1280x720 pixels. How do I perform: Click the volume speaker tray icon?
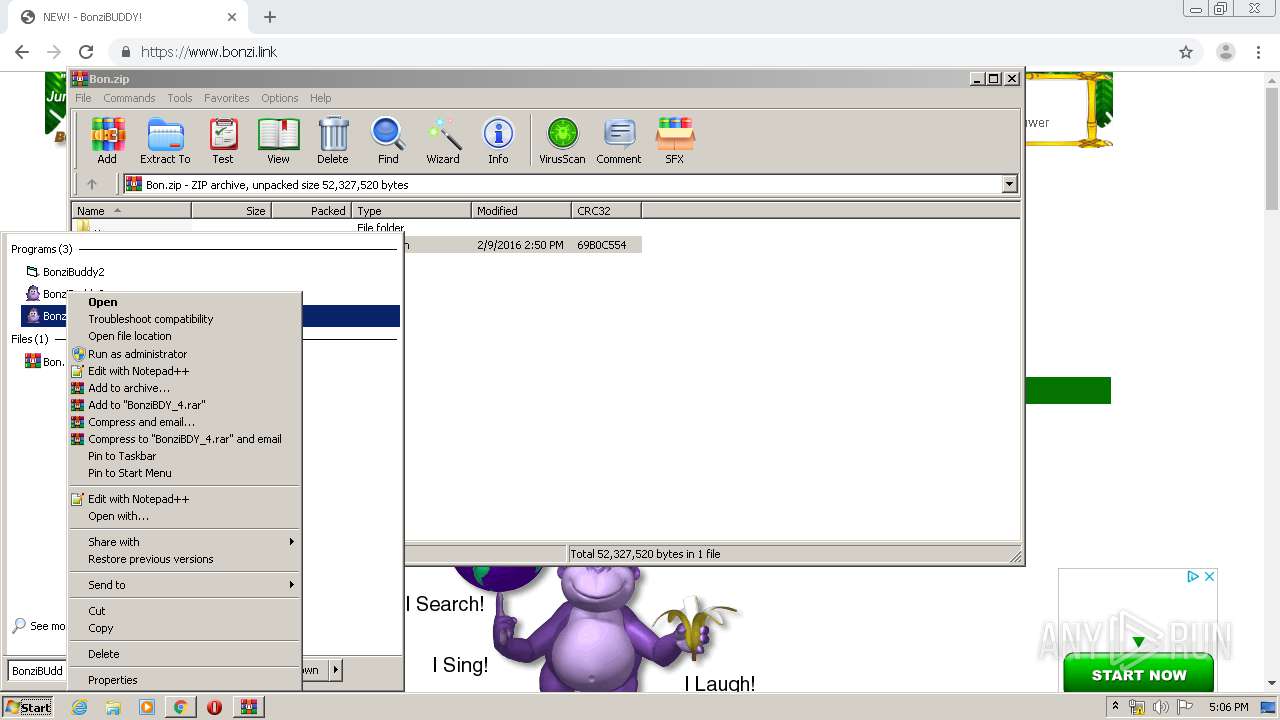click(1160, 707)
